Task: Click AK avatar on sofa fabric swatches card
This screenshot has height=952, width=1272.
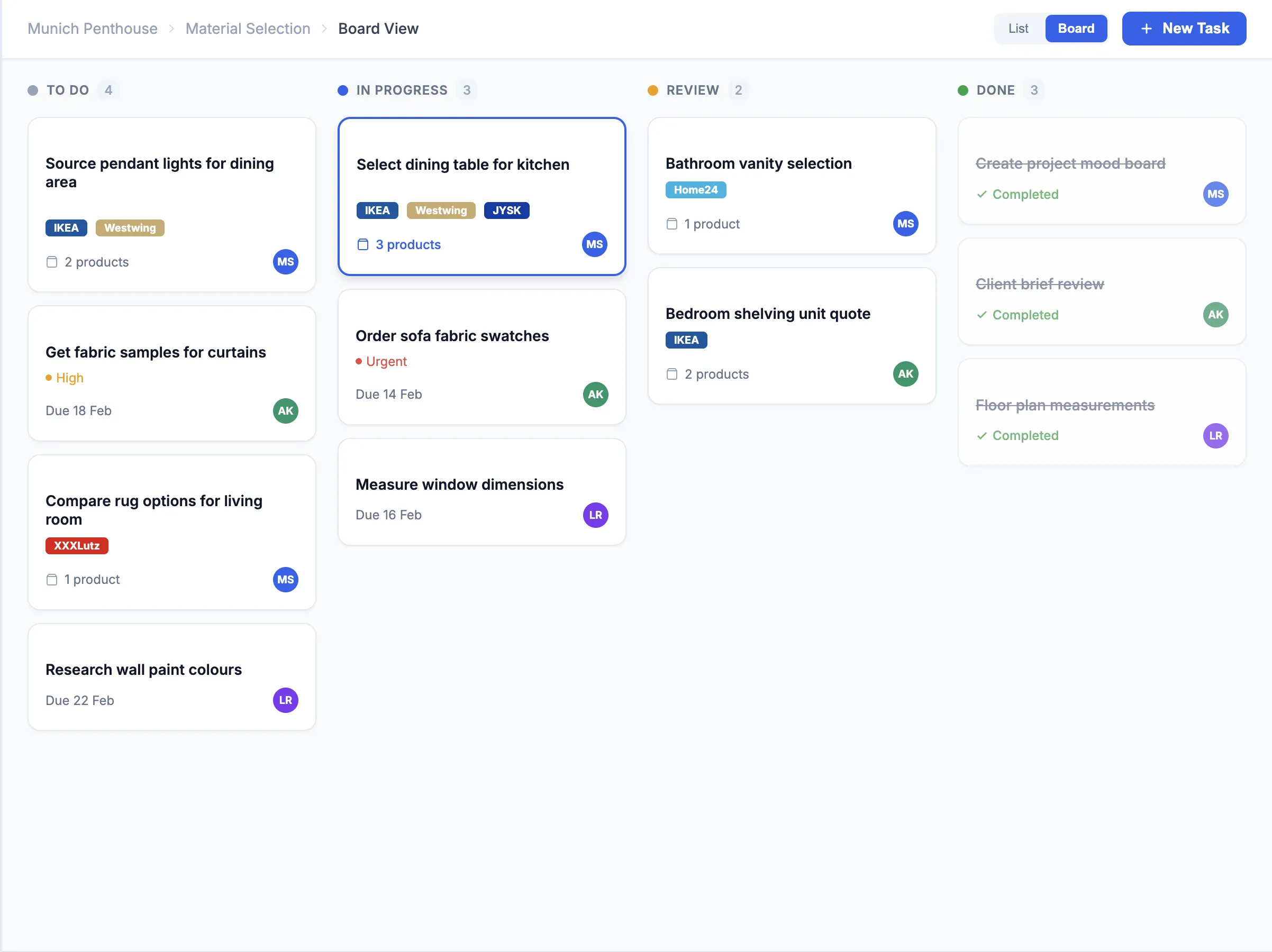Action: [x=595, y=395]
